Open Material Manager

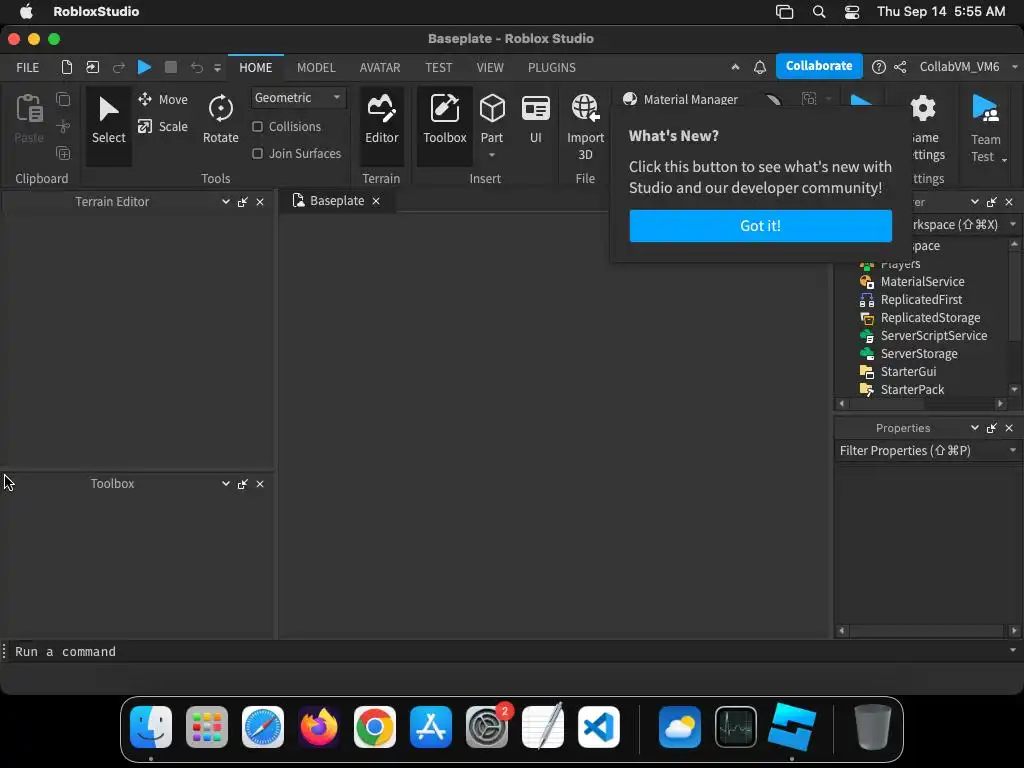680,99
